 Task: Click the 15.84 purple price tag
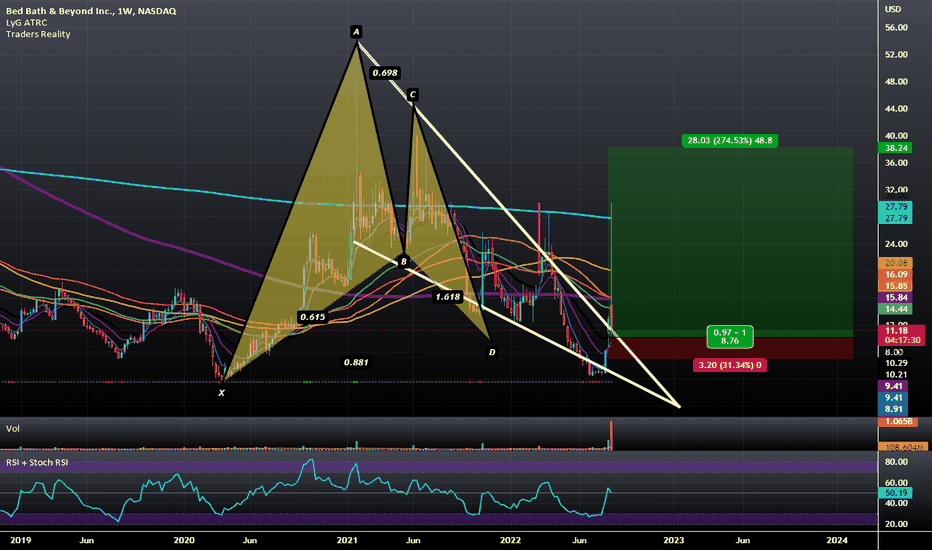click(896, 297)
